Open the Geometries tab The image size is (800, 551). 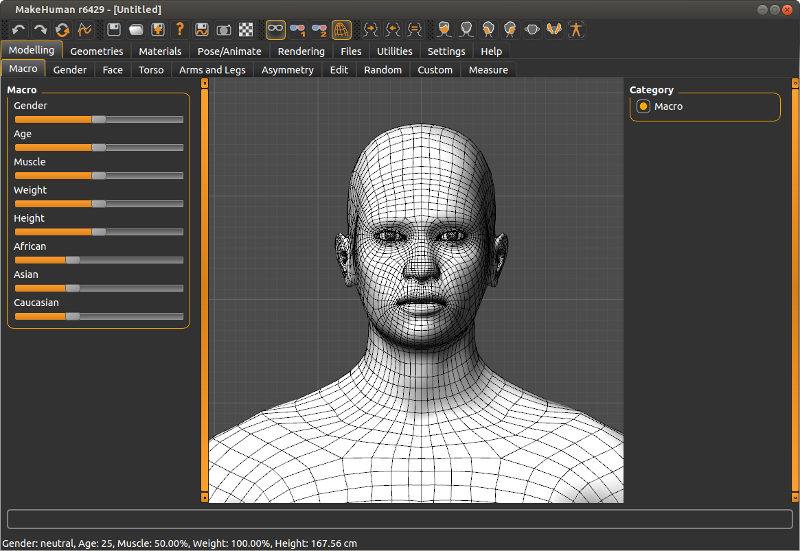[x=97, y=51]
